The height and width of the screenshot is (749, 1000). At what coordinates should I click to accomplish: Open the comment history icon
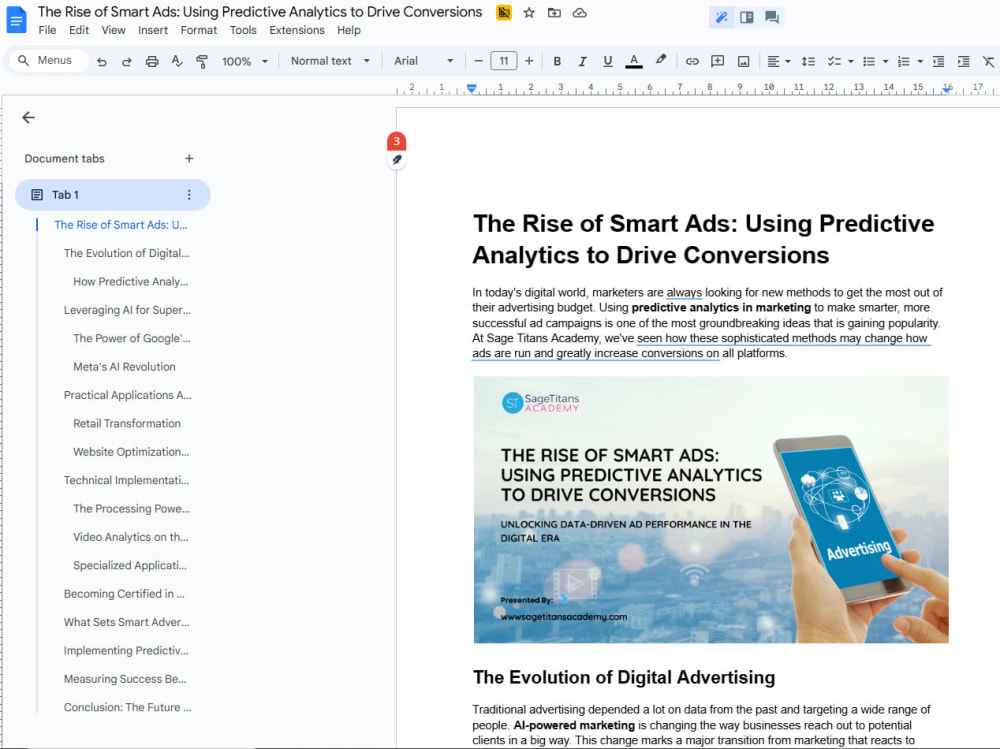coord(772,17)
